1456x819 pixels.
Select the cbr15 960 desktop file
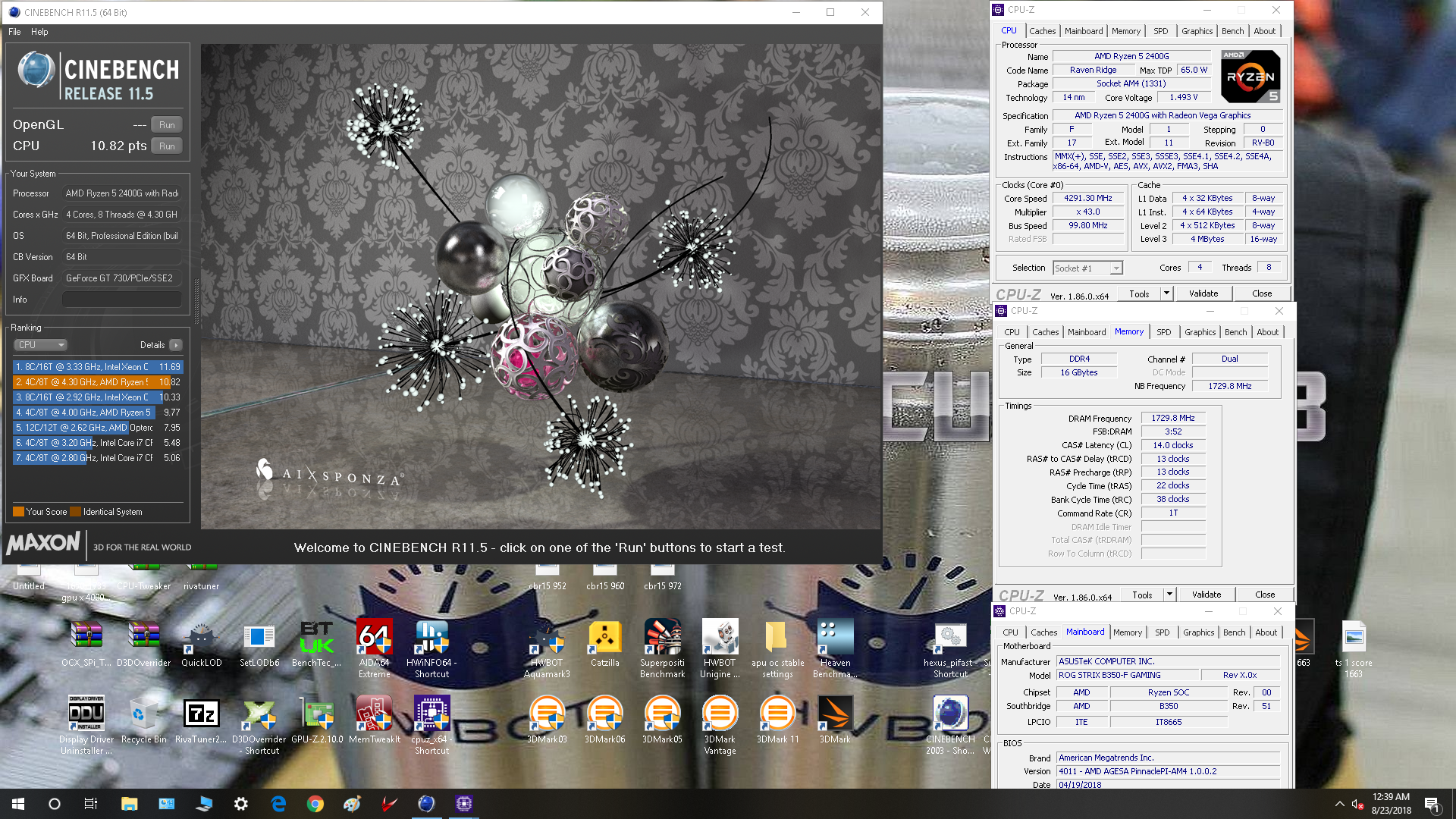[604, 578]
